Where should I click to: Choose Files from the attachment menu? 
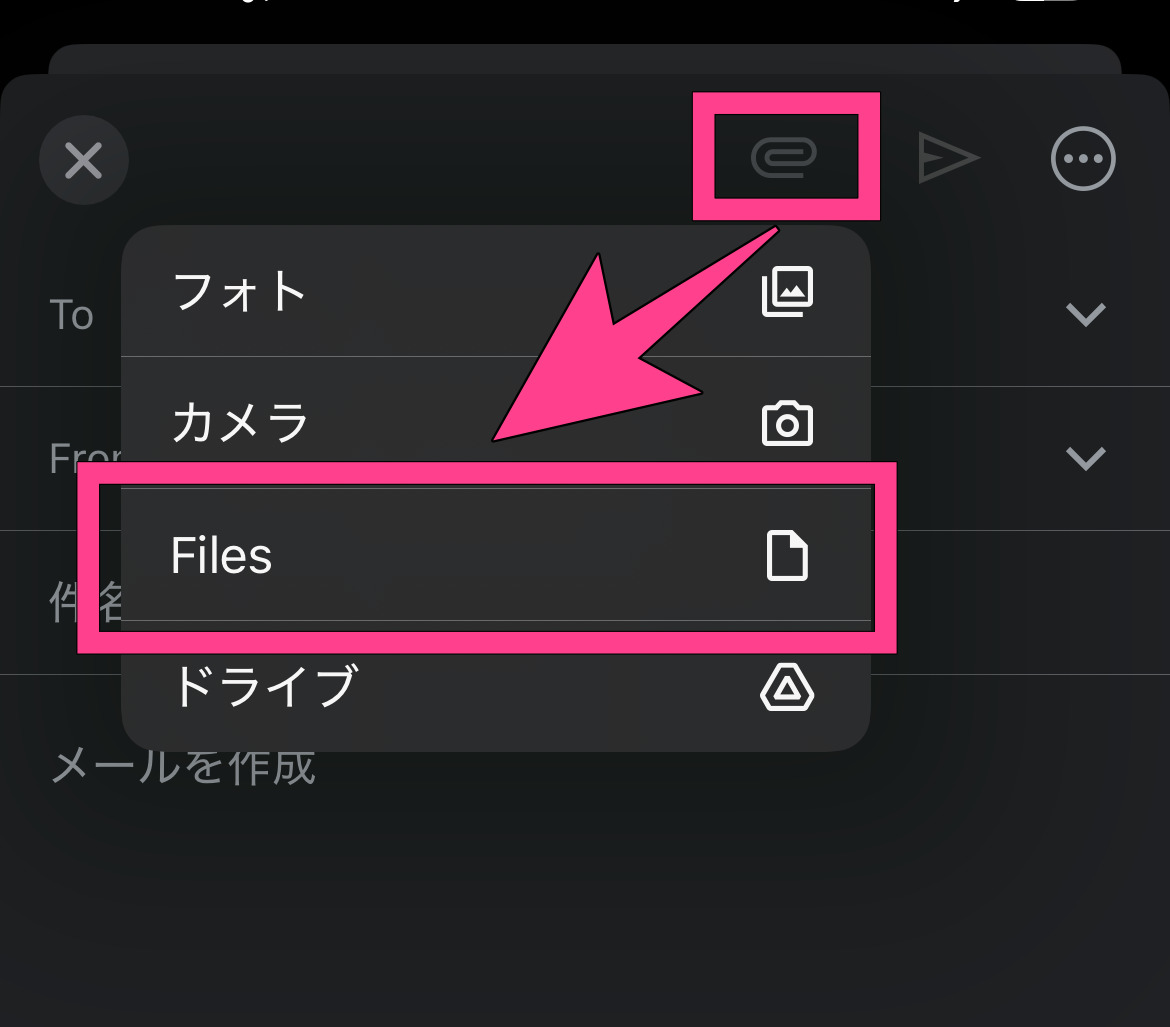tap(222, 556)
